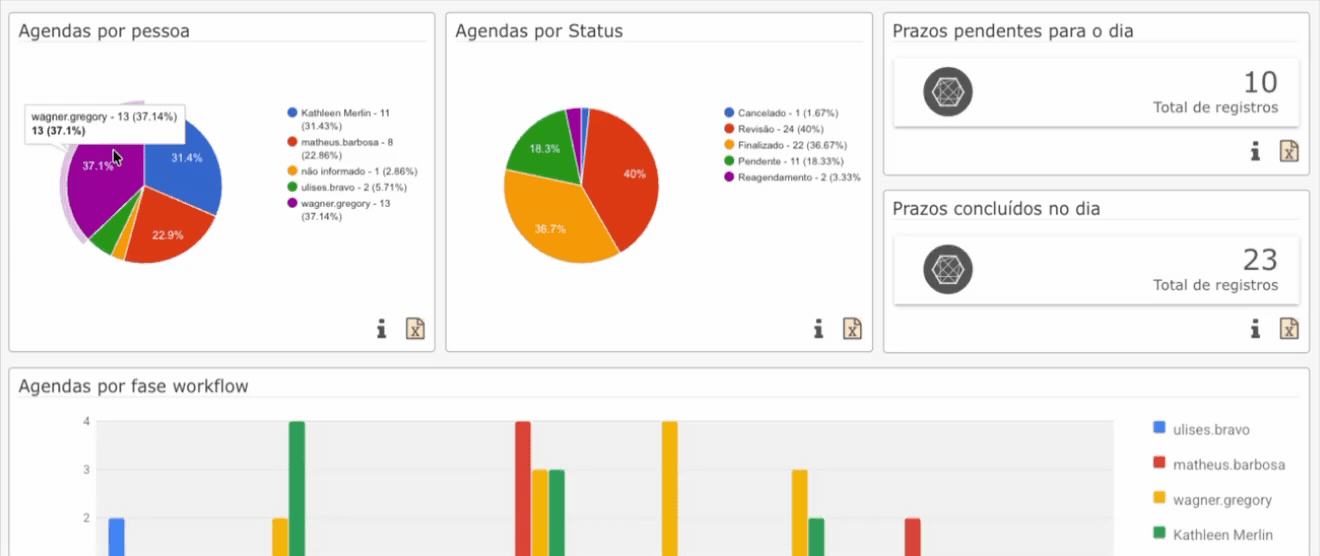This screenshot has width=1320, height=556.
Task: Open info icon in Agendas por pessoa panel
Action: click(x=381, y=328)
